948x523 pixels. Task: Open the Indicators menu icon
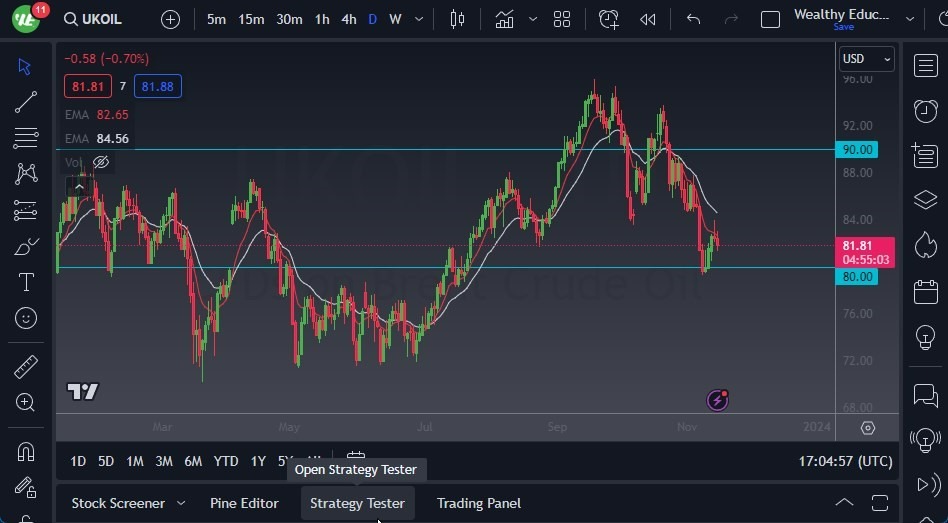point(505,19)
